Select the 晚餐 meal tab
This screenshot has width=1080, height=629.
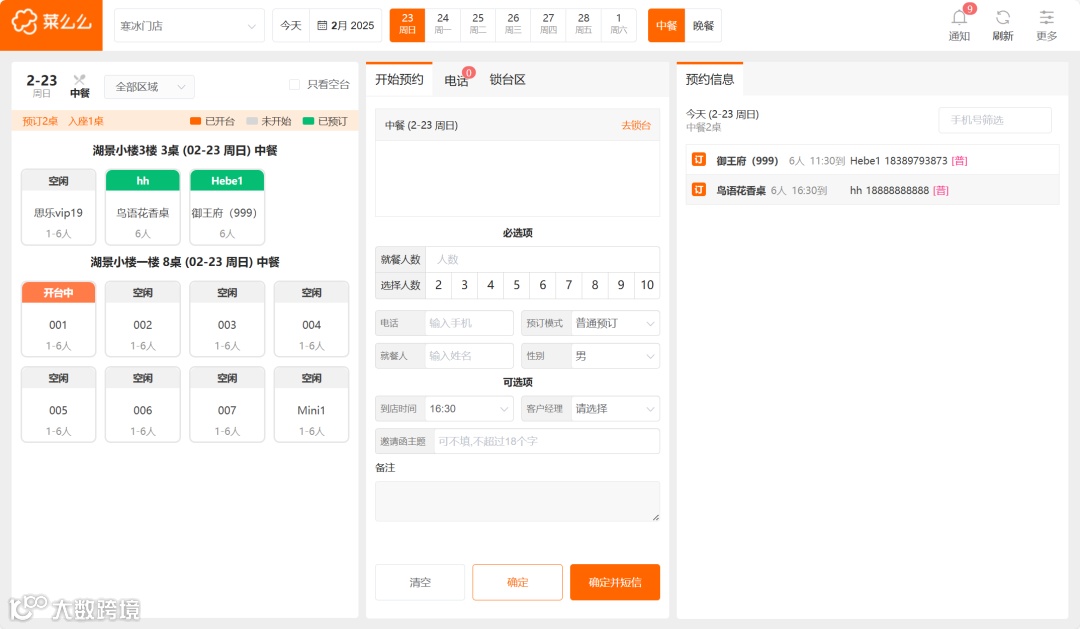(703, 25)
